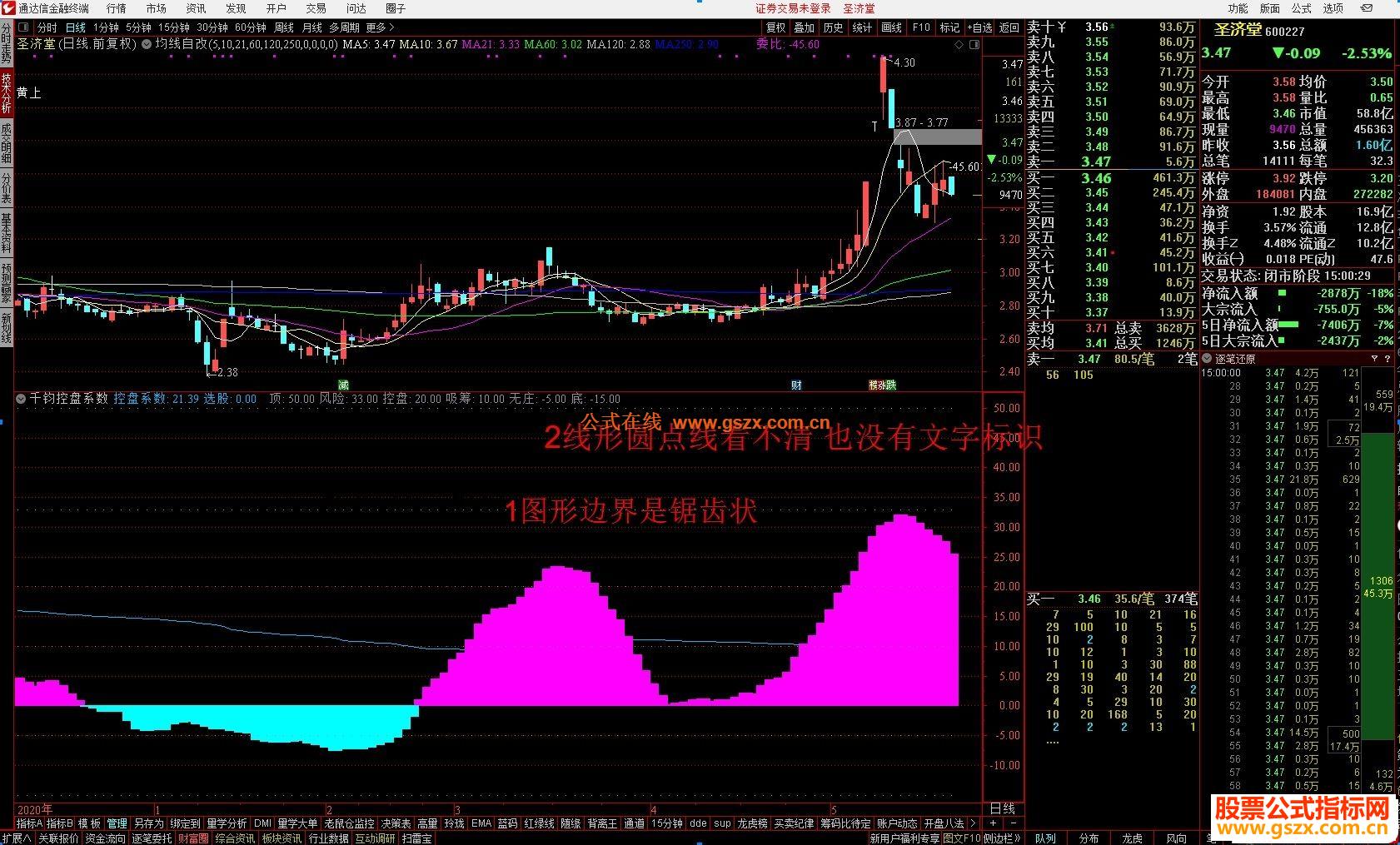Screen dimensions: 1400x845
Task: Click the 通达信 red logo icon
Action: tap(8, 8)
